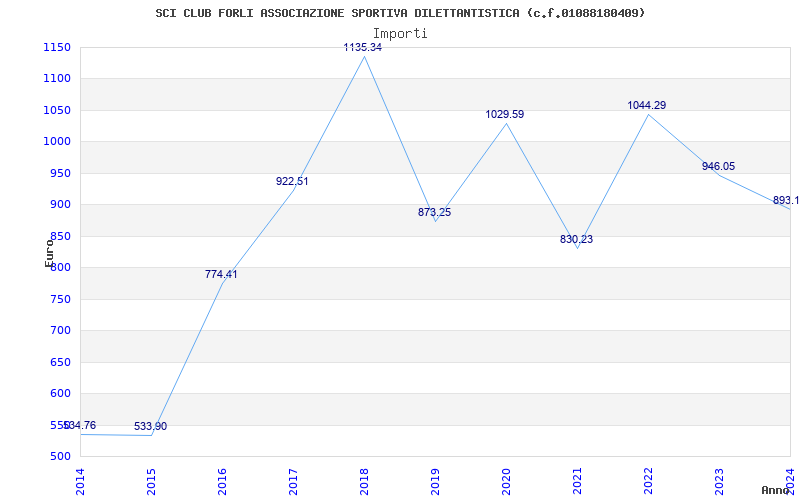Image resolution: width=800 pixels, height=500 pixels.
Task: Click the 774.41 data label
Action: pyautogui.click(x=221, y=274)
